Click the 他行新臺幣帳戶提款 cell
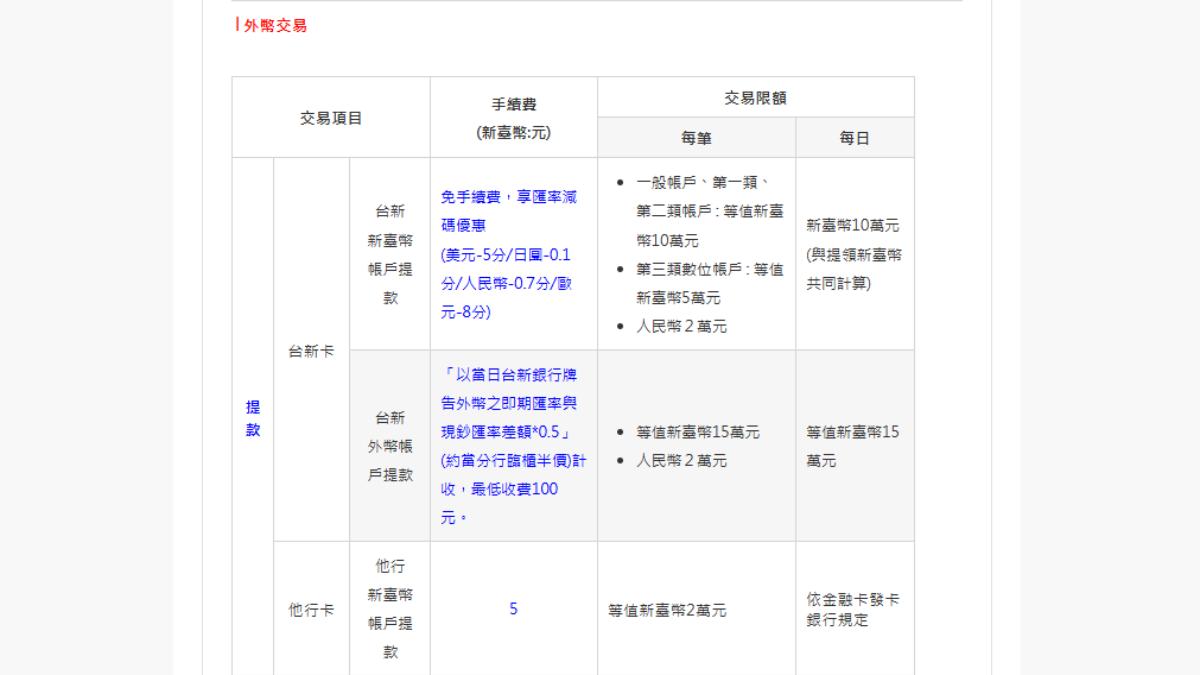The height and width of the screenshot is (675, 1200). tap(390, 609)
